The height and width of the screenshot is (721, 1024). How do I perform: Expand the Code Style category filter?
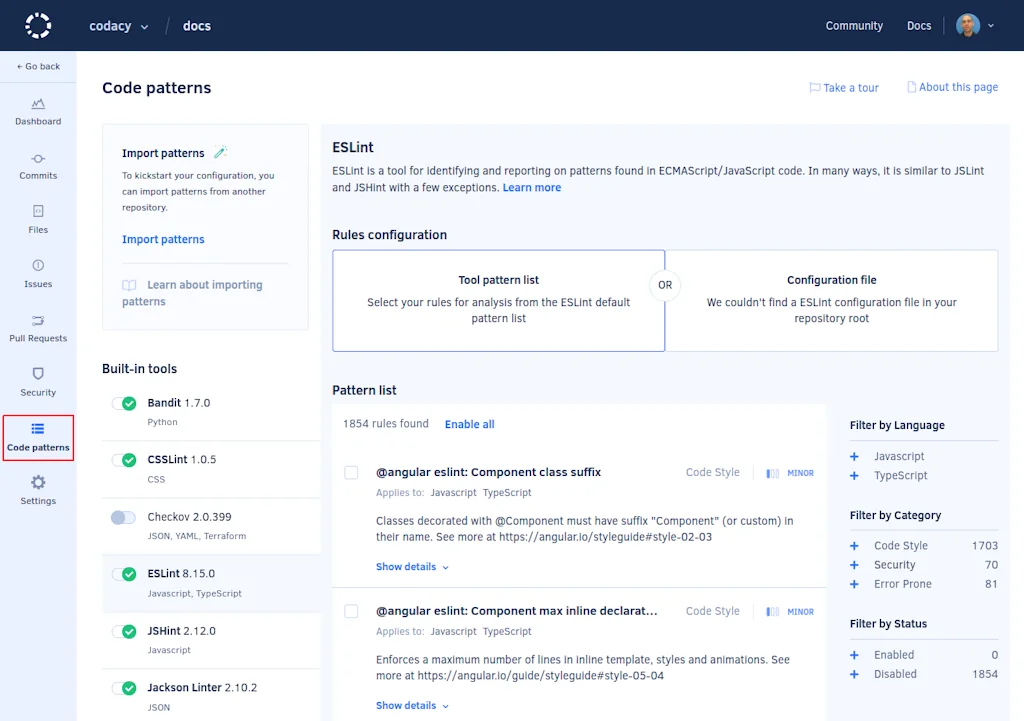pos(853,545)
